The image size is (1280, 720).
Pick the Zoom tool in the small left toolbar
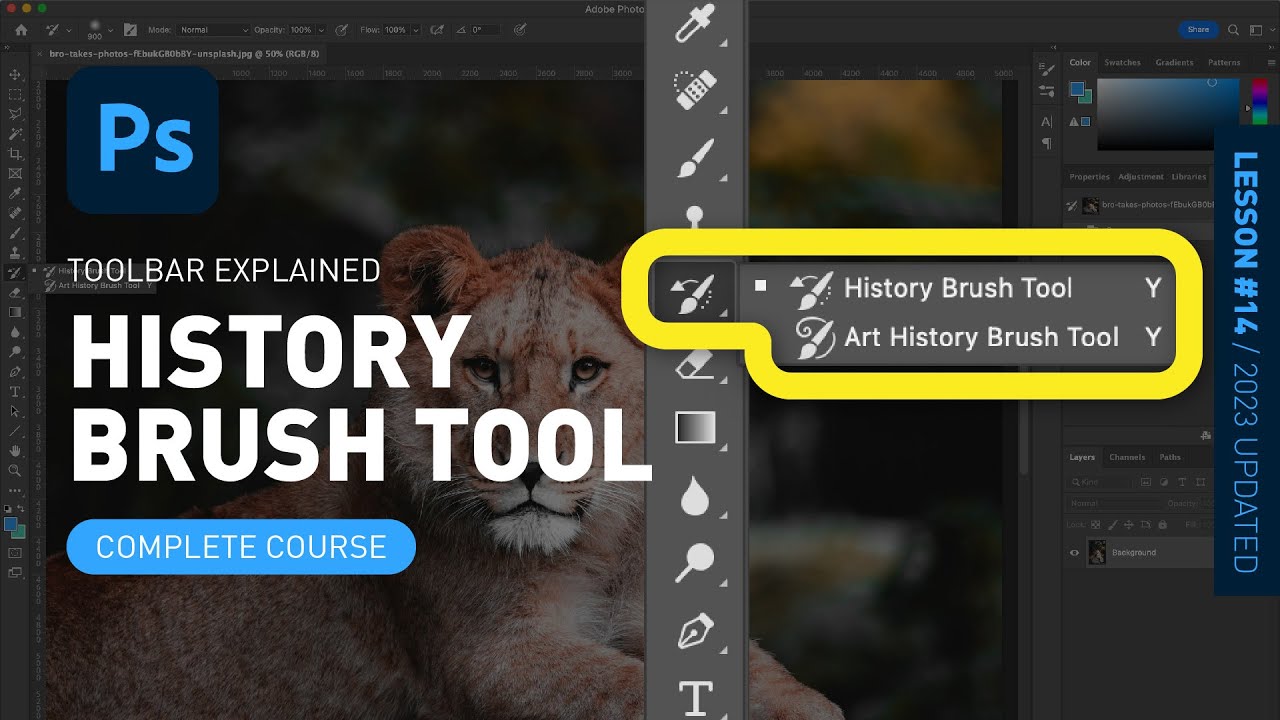15,469
